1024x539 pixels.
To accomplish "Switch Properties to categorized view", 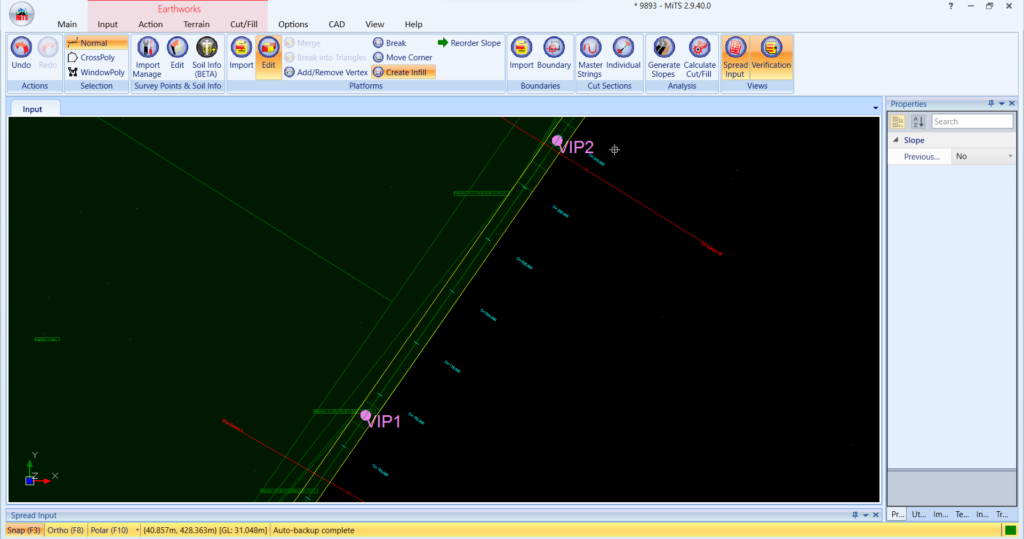I will point(898,122).
